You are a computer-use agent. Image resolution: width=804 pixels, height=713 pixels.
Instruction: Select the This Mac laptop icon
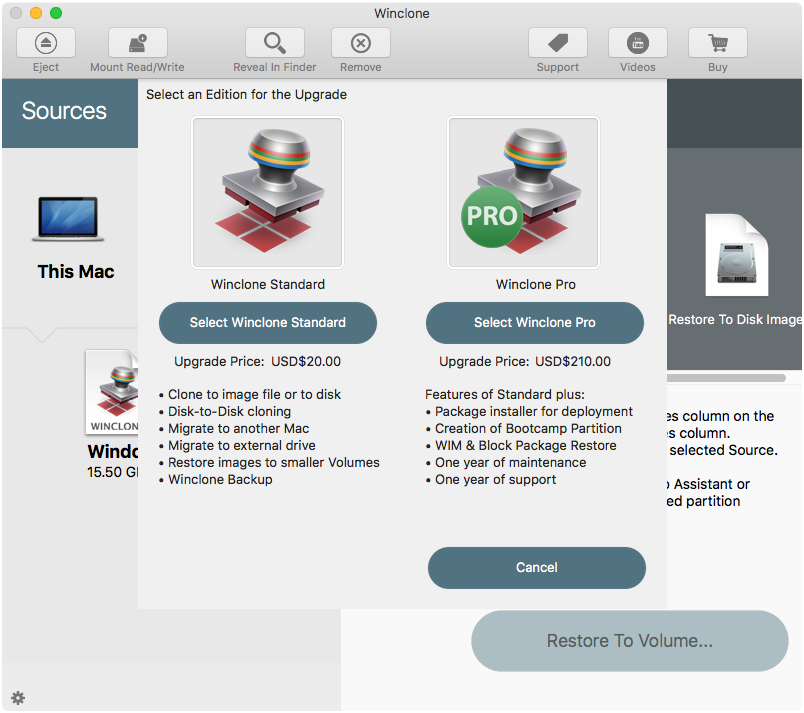68,219
